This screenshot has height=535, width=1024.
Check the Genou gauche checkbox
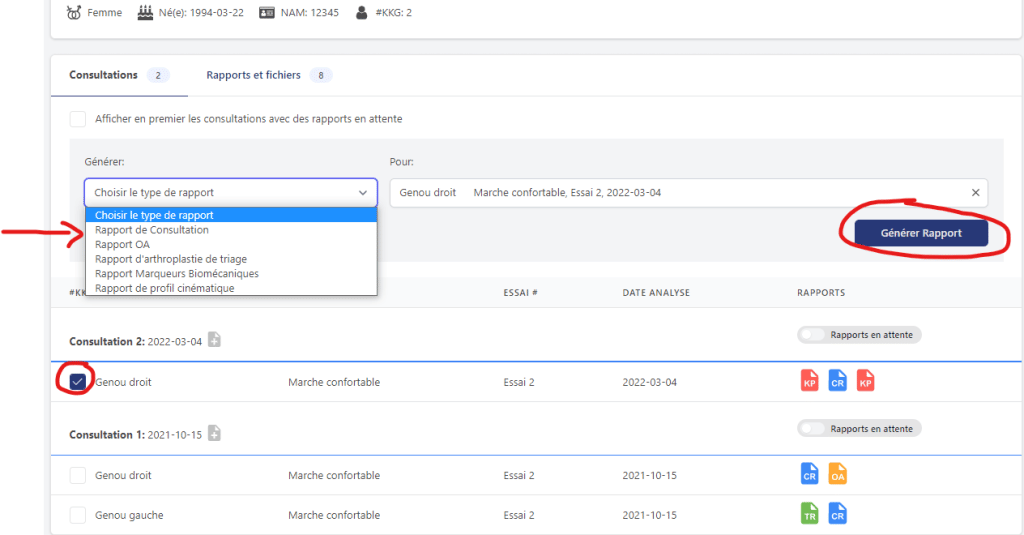(78, 515)
